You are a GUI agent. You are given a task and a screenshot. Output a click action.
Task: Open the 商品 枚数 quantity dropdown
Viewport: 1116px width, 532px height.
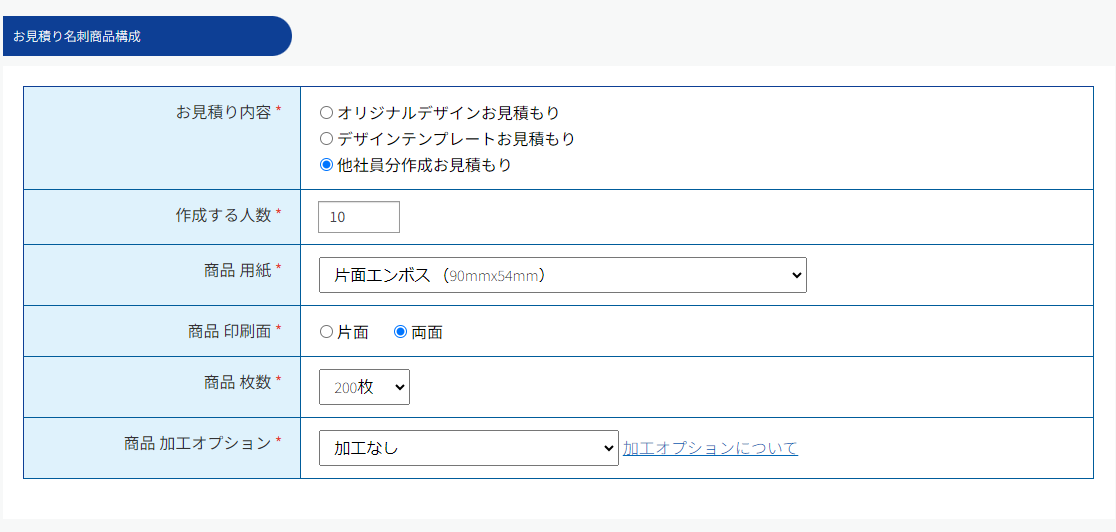[x=364, y=387]
